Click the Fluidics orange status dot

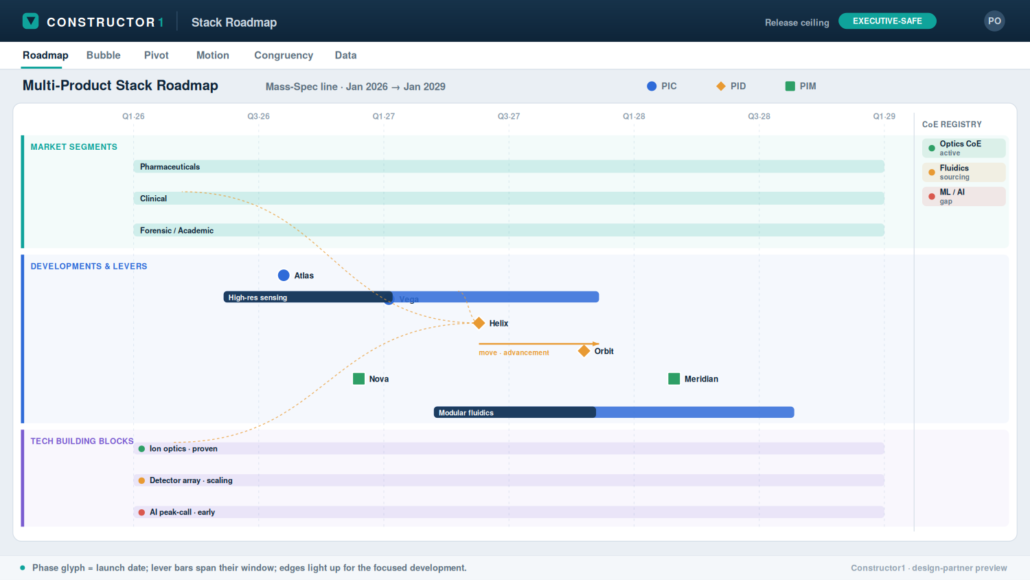click(x=931, y=172)
